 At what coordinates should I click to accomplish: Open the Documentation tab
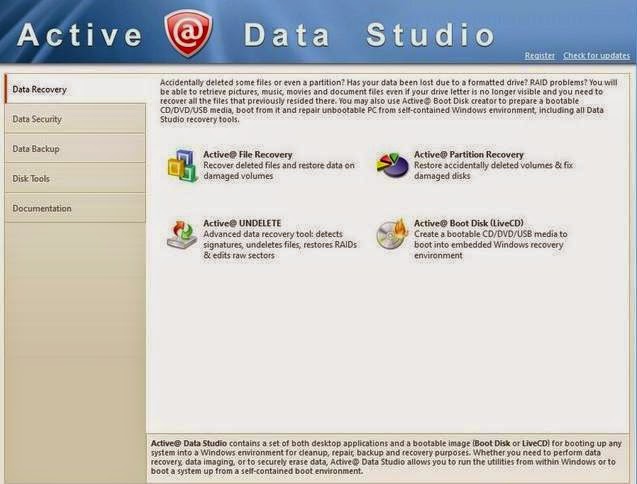point(76,208)
